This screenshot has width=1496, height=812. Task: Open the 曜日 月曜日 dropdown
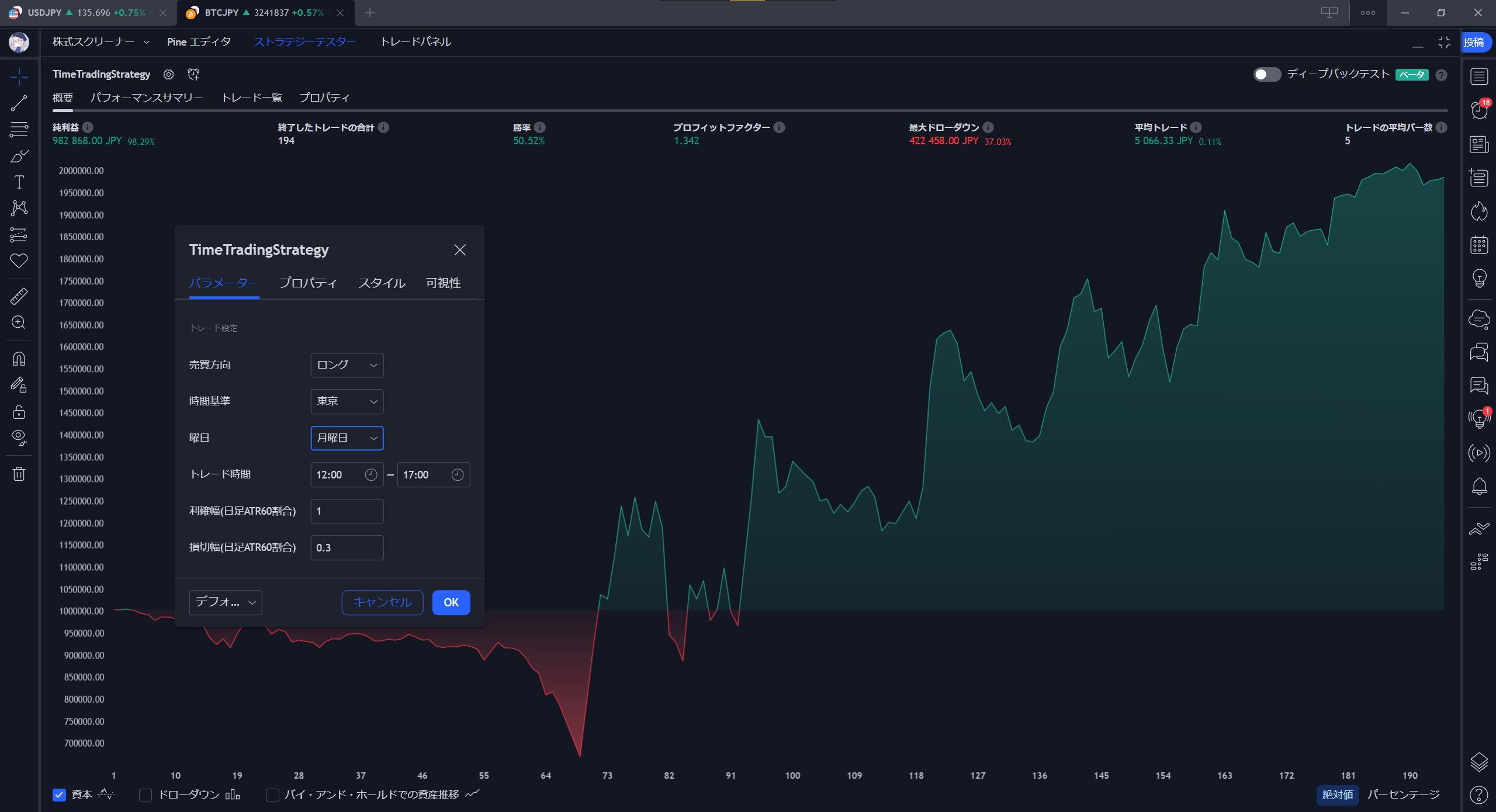[347, 438]
